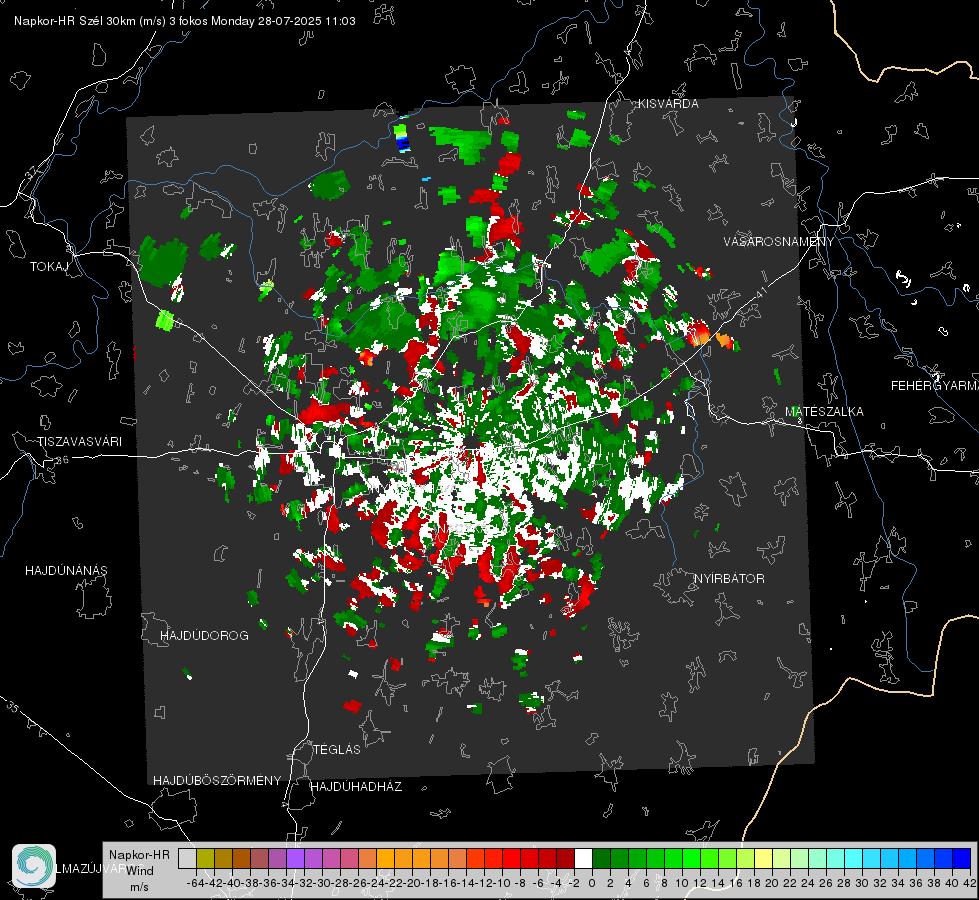Click the TOKAJ label on the map
The height and width of the screenshot is (900, 979).
[x=49, y=267]
